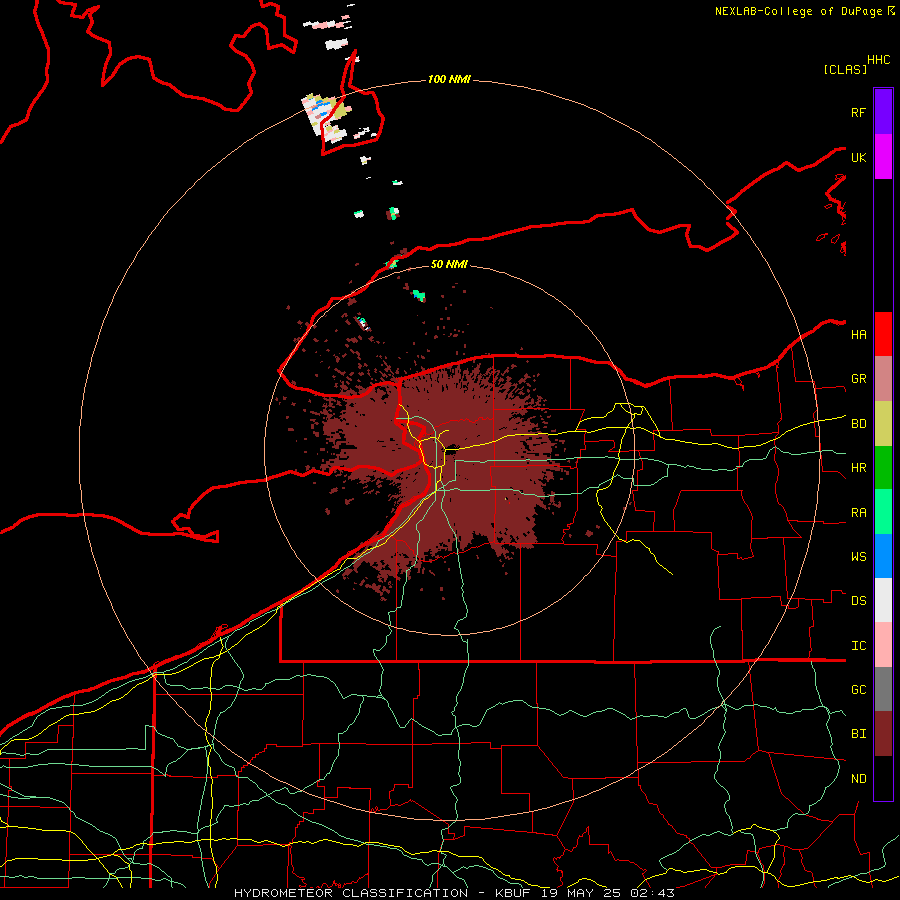900x900 pixels.
Task: Click the BI brown legend swatch
Action: pos(883,734)
